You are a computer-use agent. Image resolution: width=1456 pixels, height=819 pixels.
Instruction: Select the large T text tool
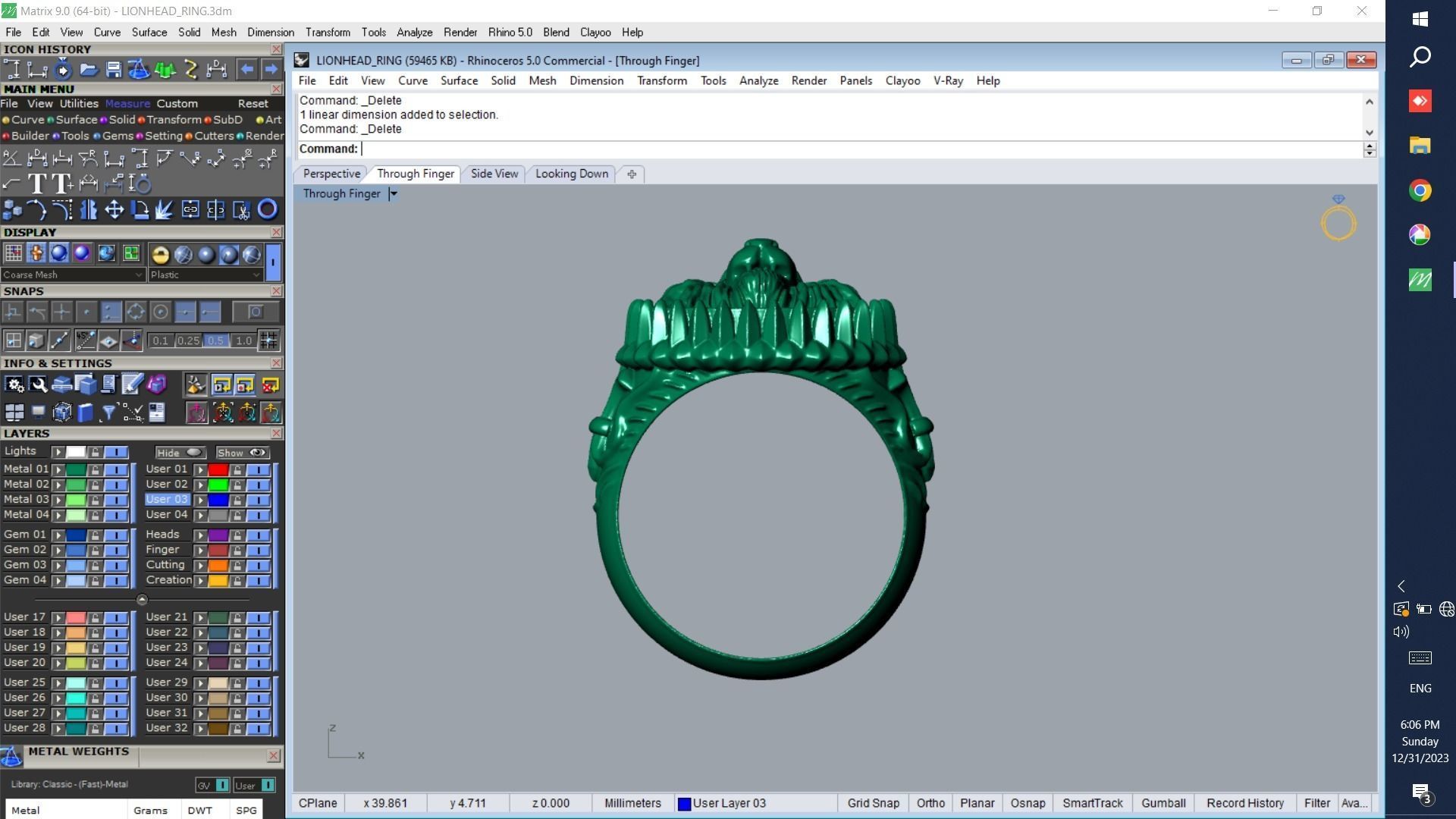36,184
